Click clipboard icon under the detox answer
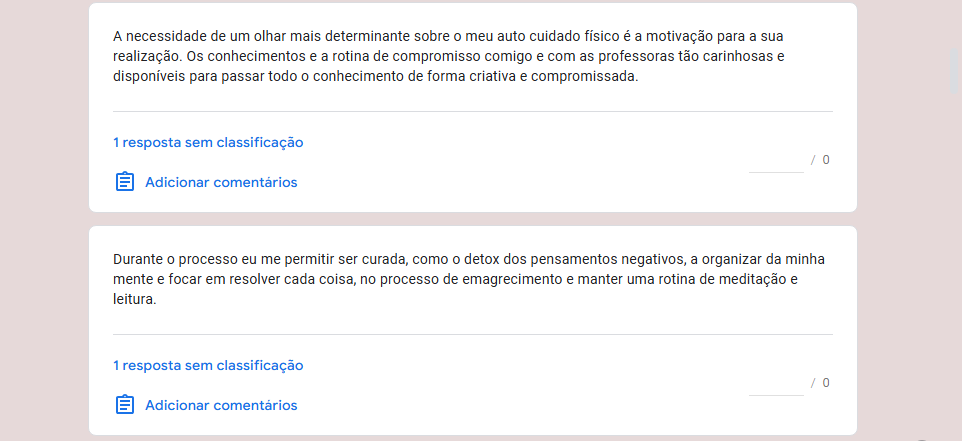The width and height of the screenshot is (962, 441). [125, 404]
